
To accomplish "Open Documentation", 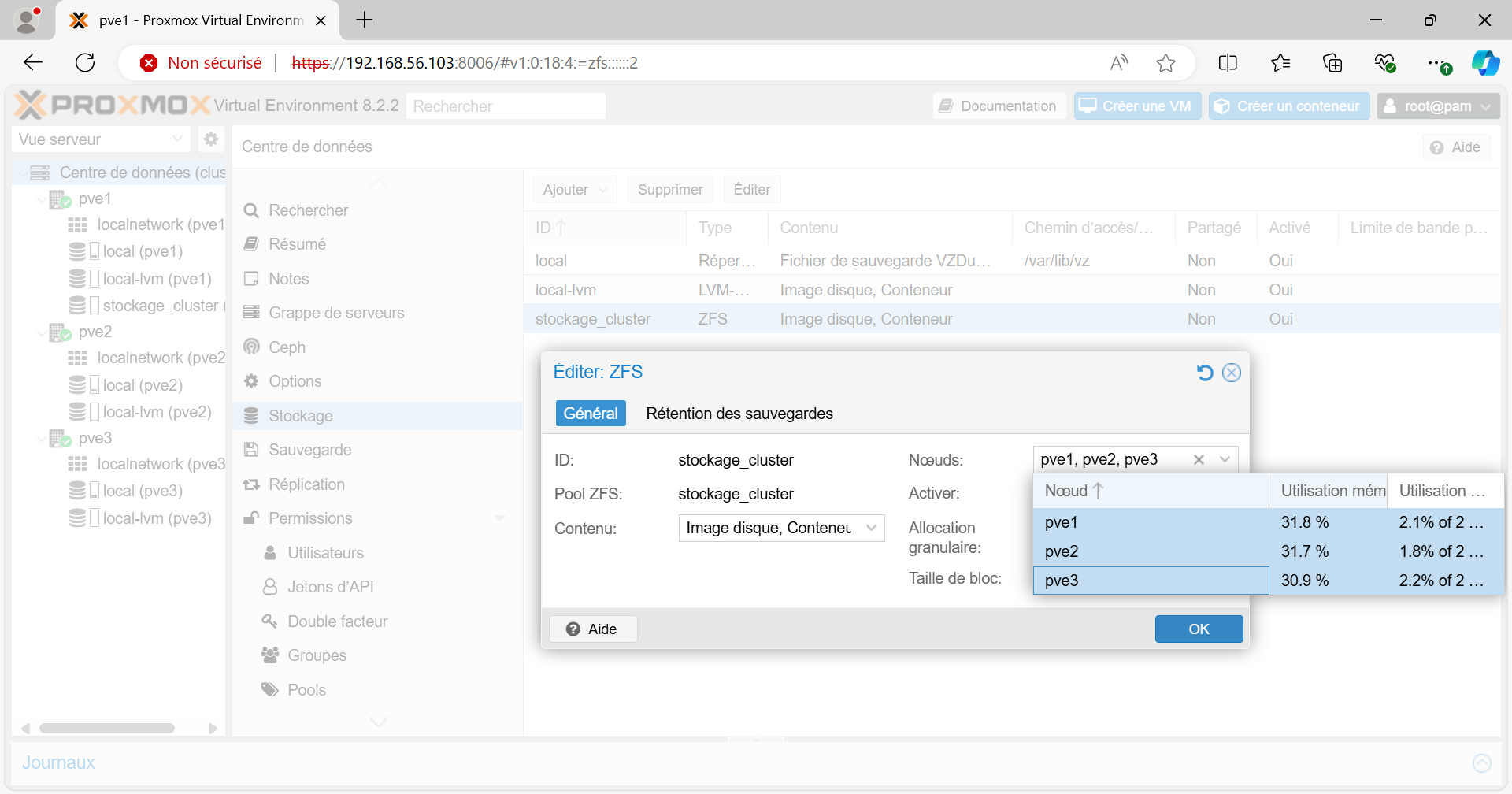I will click(999, 106).
